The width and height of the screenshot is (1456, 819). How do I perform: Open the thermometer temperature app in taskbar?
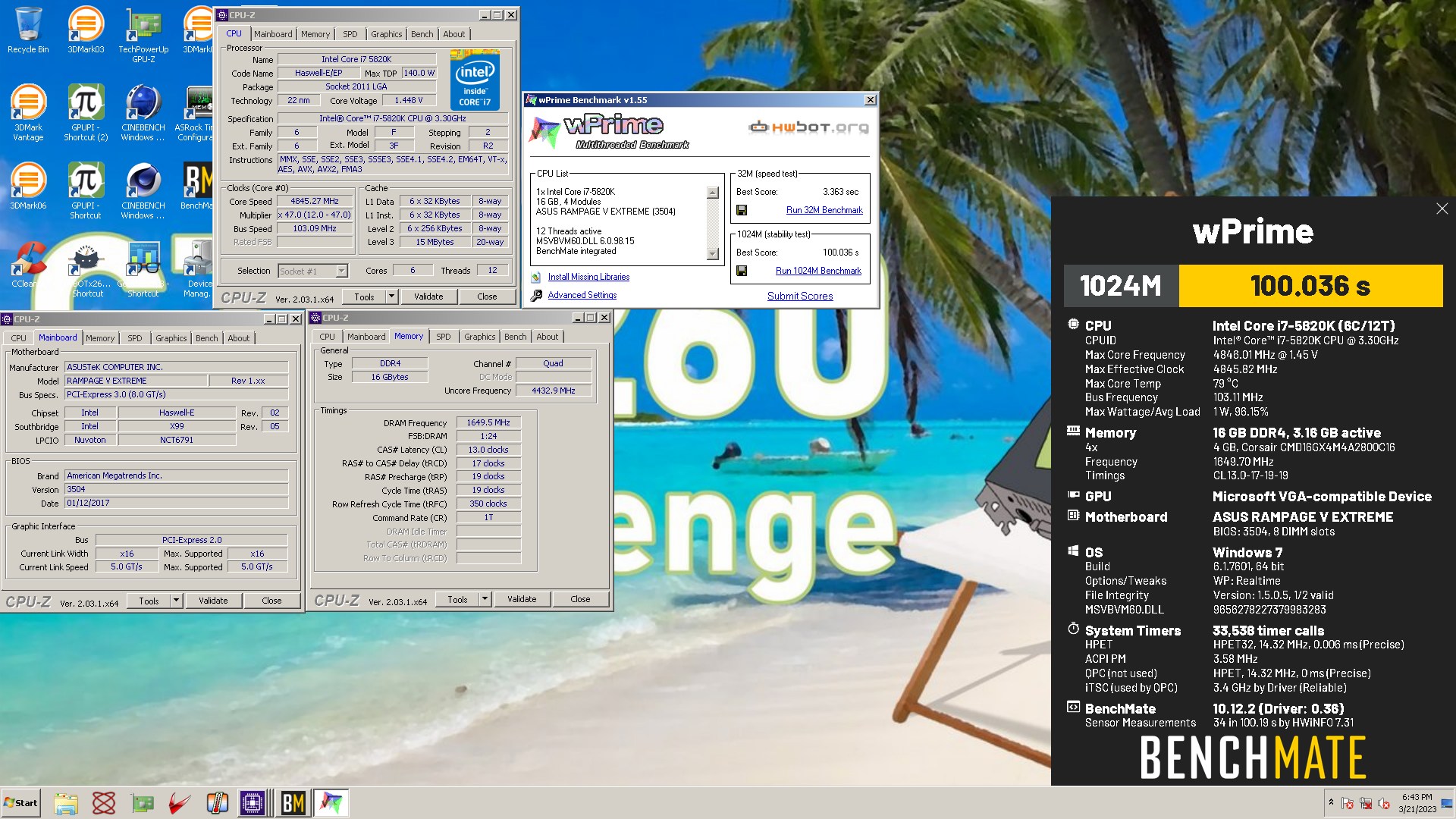pyautogui.click(x=218, y=803)
